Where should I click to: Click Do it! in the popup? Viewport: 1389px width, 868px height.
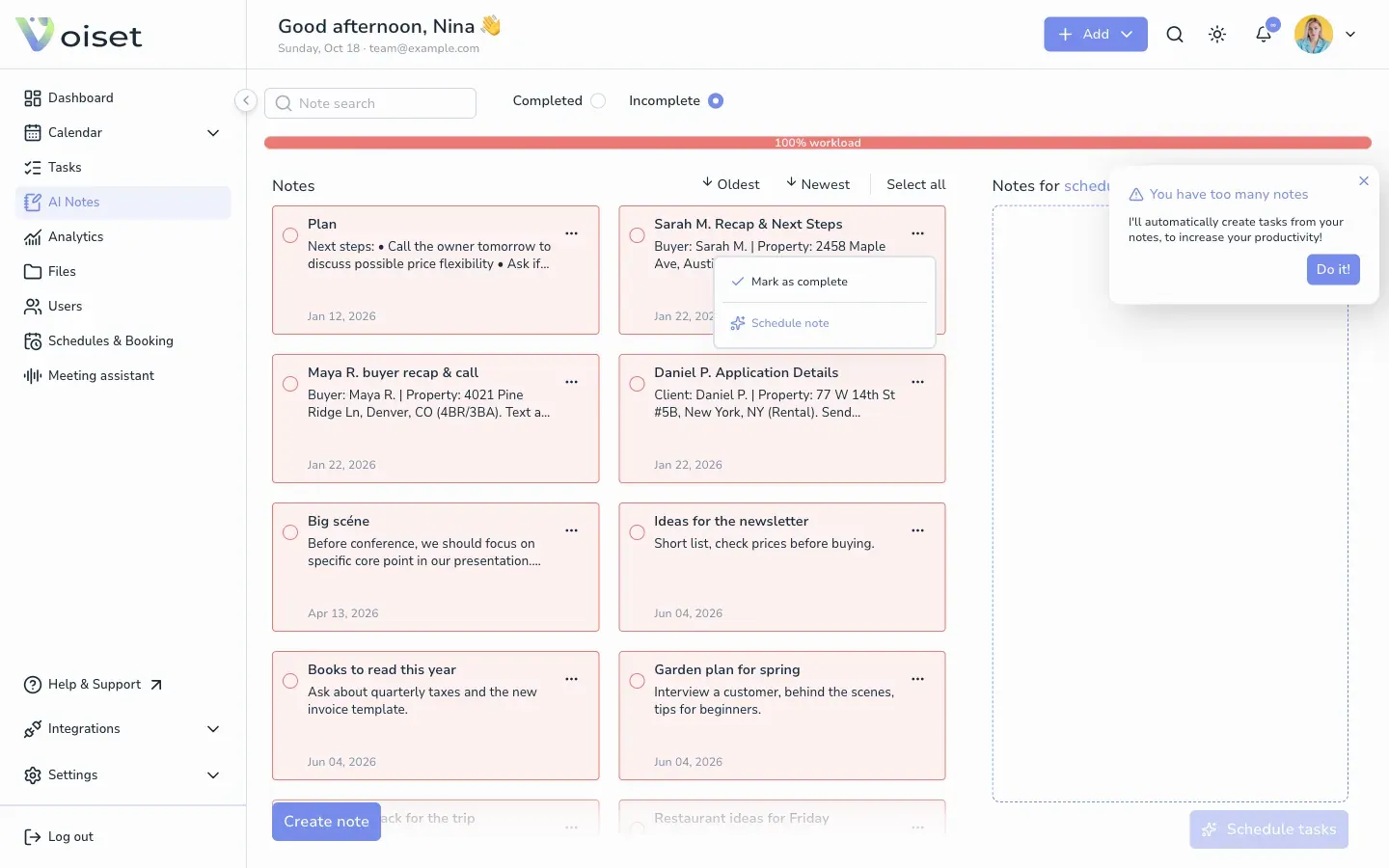[1333, 270]
